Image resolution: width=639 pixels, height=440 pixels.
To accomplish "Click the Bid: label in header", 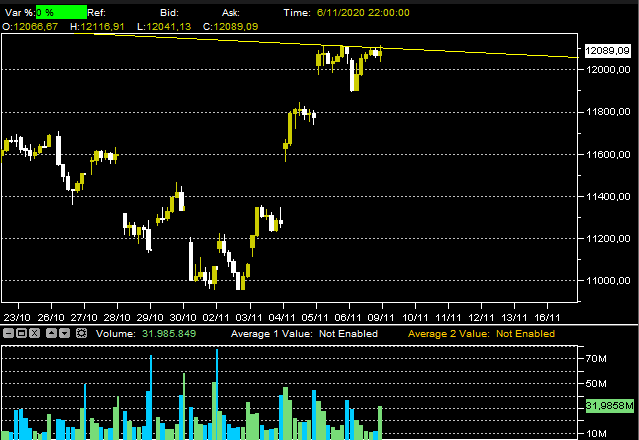I will pyautogui.click(x=170, y=13).
